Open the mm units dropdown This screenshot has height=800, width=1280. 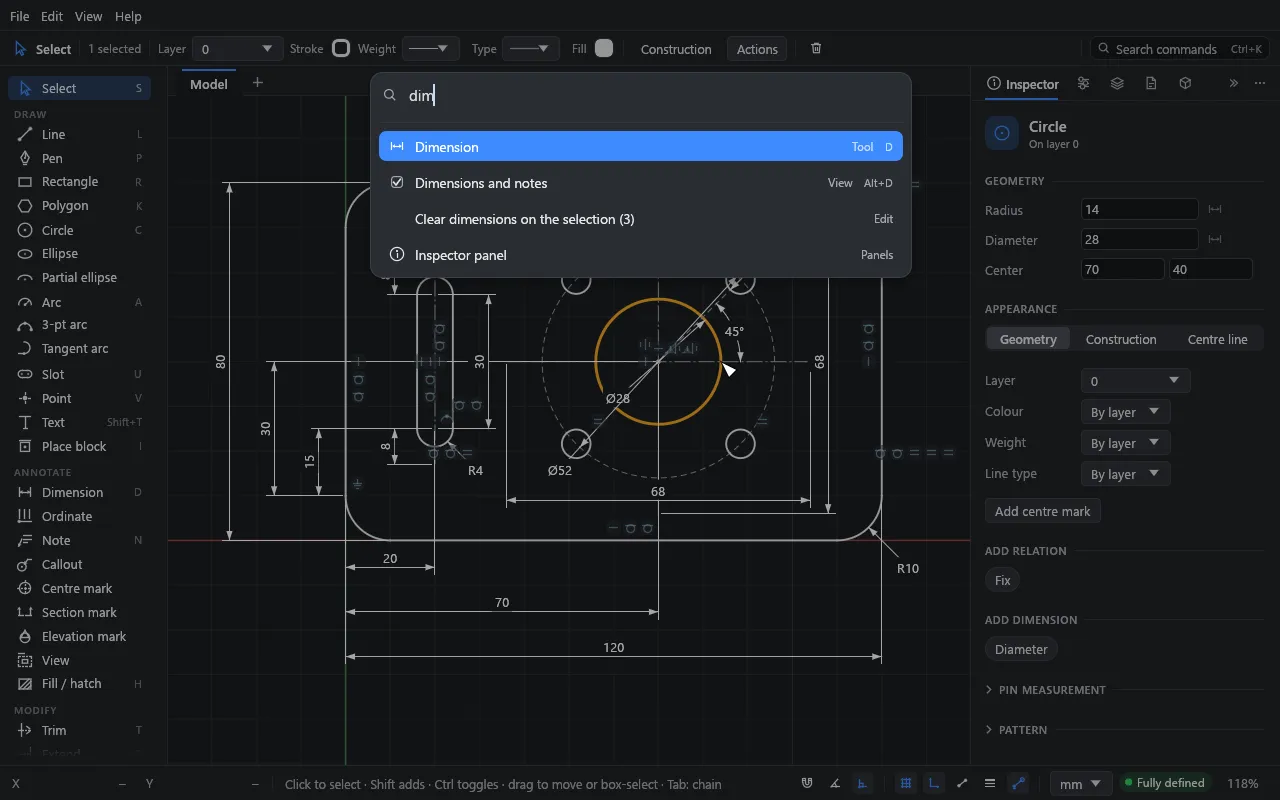pyautogui.click(x=1080, y=784)
